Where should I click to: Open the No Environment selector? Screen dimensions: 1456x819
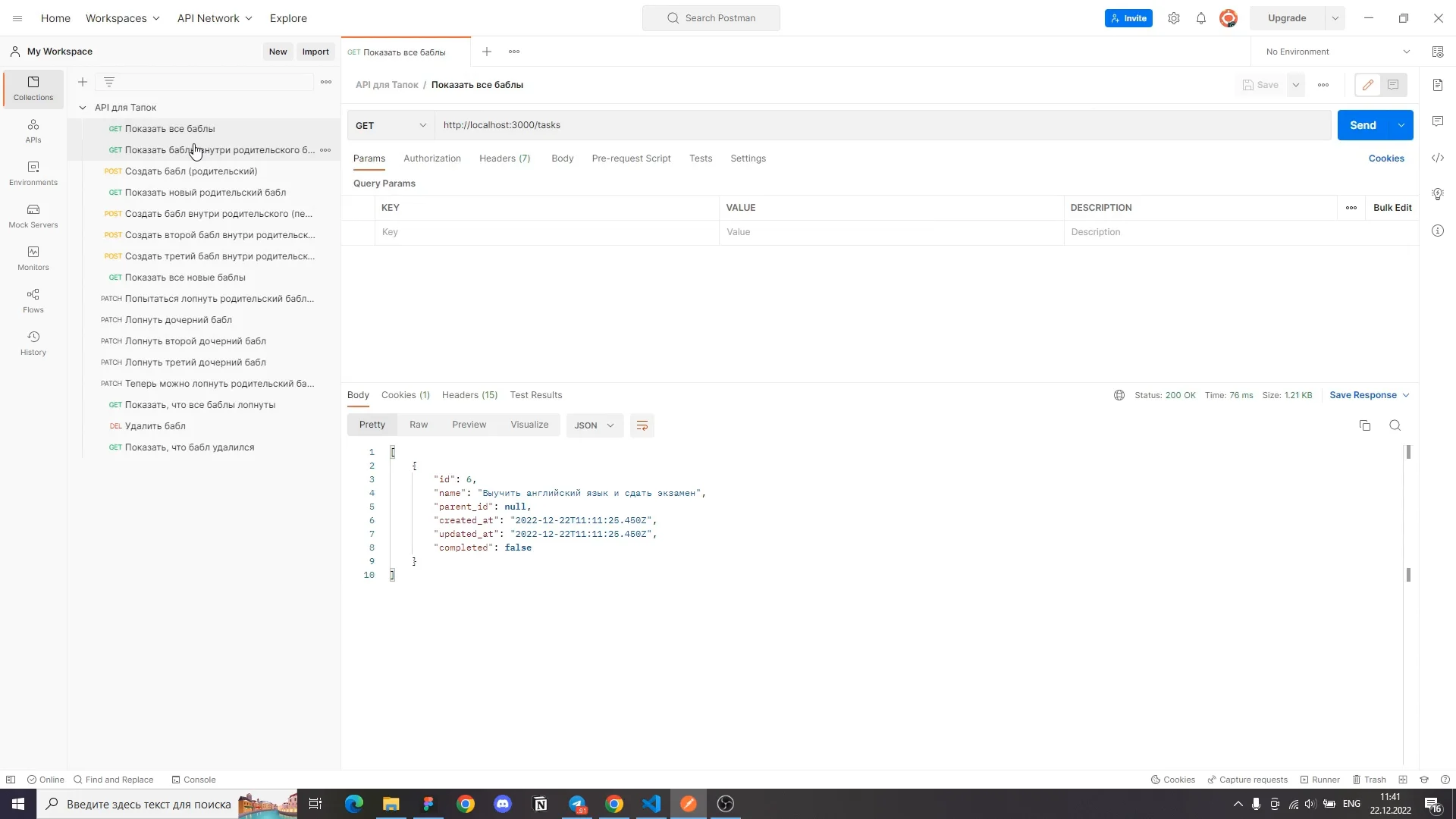pos(1338,52)
